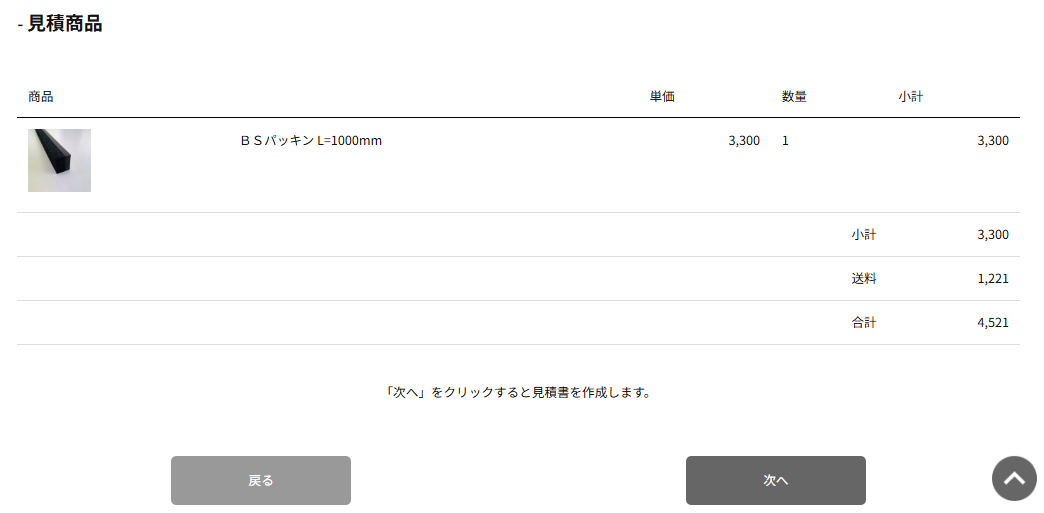Click 次へ to create the estimate
This screenshot has width=1044, height=513.
[775, 481]
